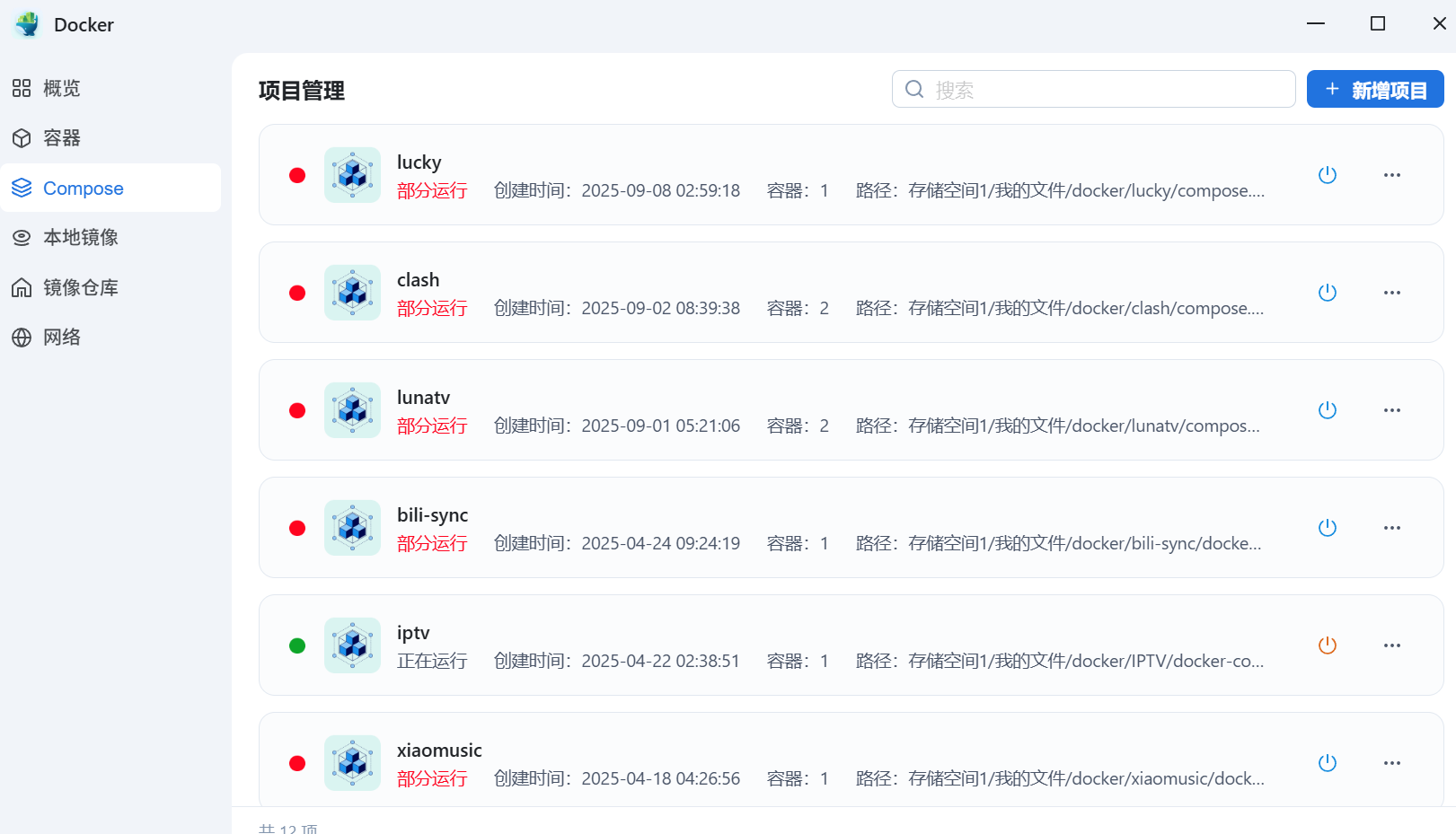Click the red status dot for lunatv
The height and width of the screenshot is (834, 1456).
tap(297, 410)
